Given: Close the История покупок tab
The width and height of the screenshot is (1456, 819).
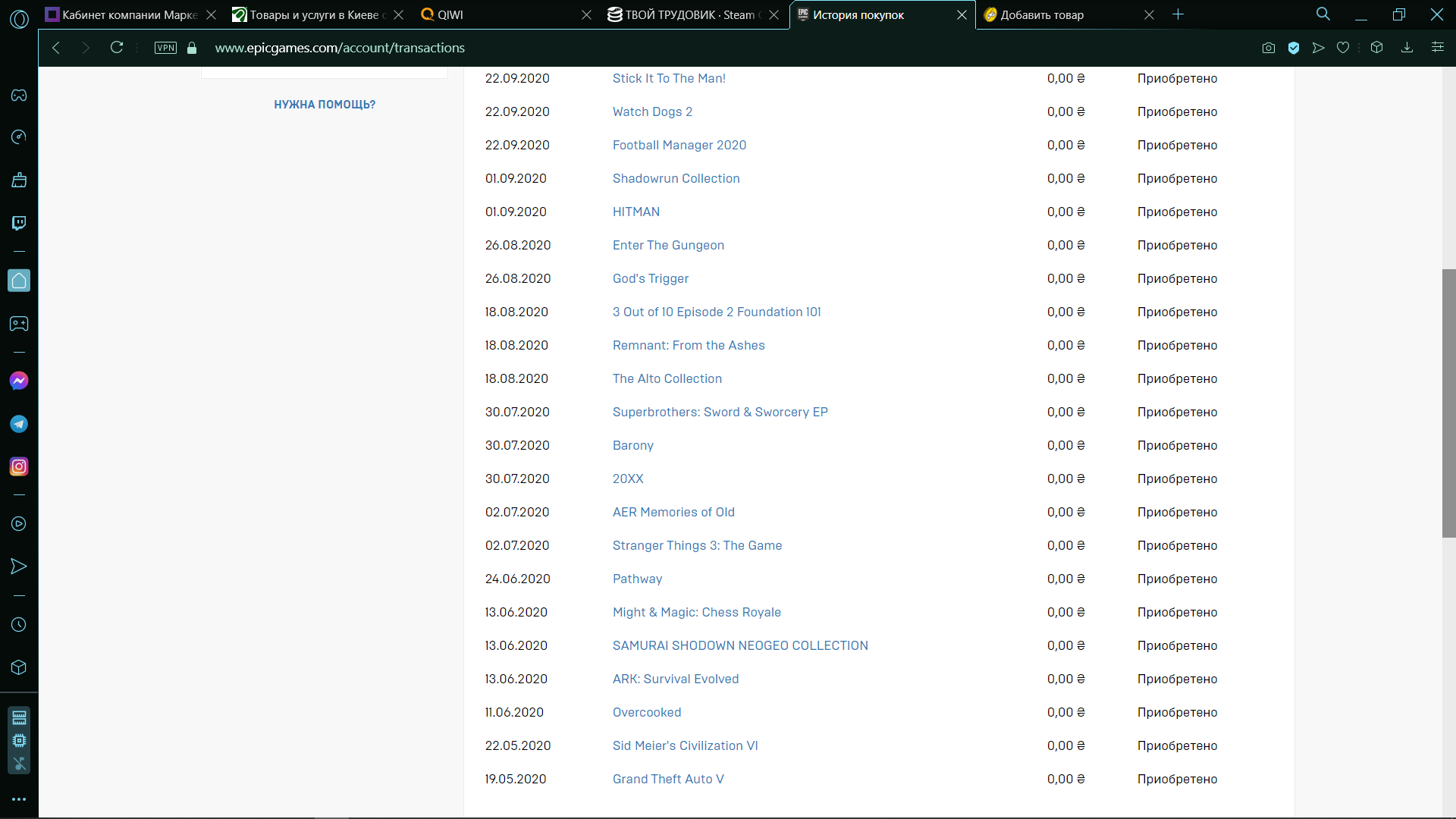Looking at the screenshot, I should (x=962, y=14).
